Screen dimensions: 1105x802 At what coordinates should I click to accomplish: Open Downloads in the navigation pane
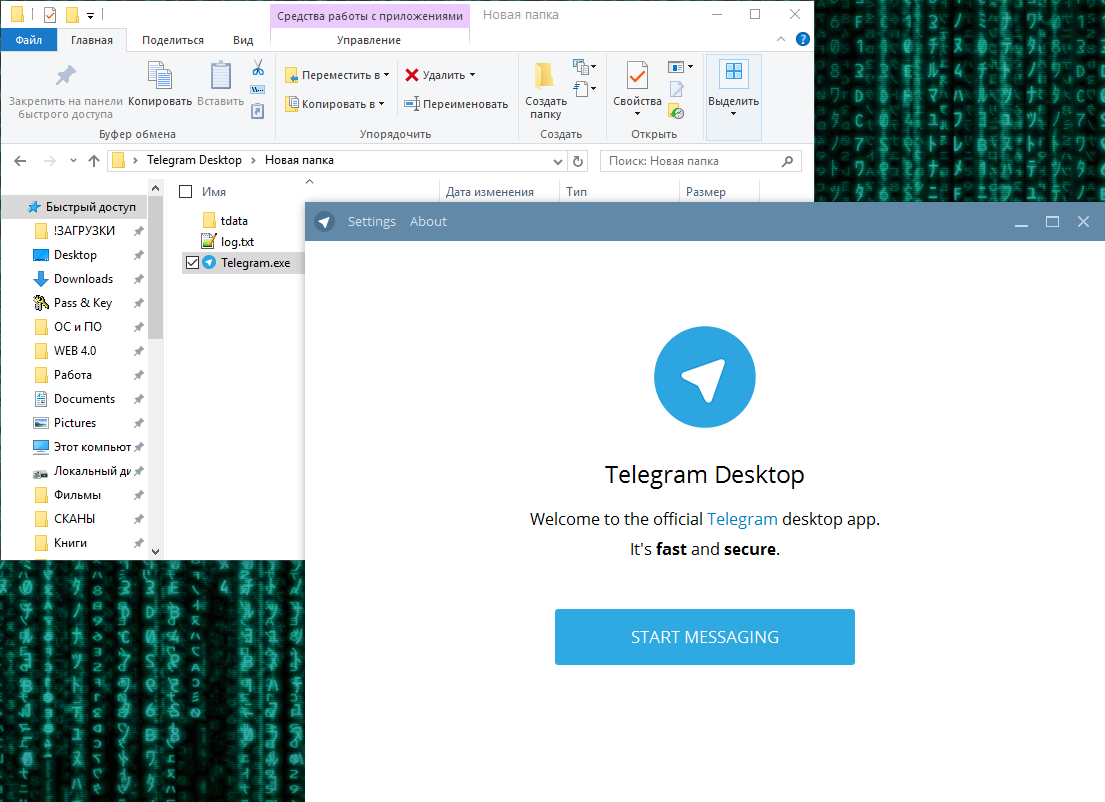[x=76, y=279]
